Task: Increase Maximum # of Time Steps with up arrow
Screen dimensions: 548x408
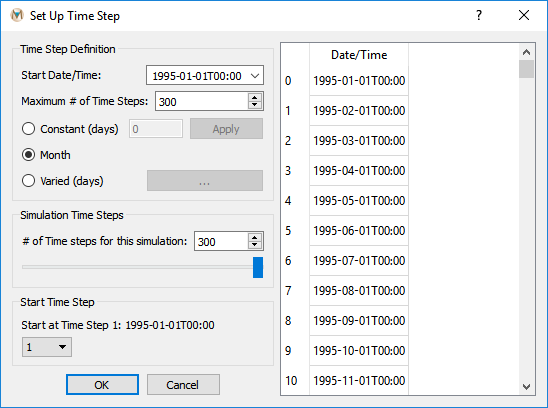Action: [x=255, y=98]
